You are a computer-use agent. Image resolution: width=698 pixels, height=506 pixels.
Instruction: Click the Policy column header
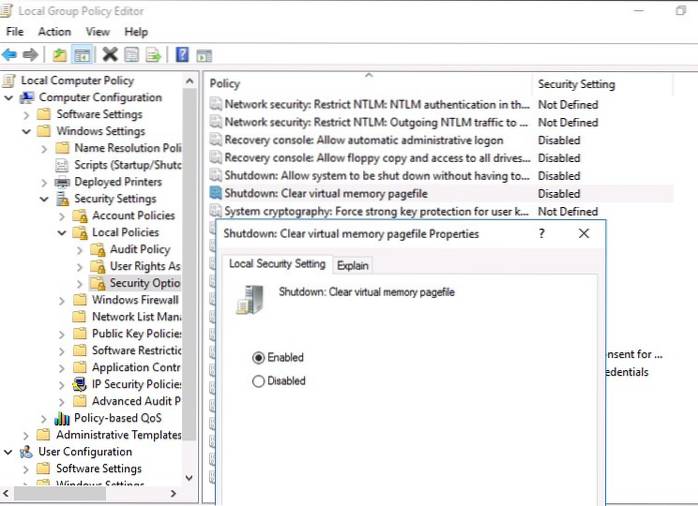[x=225, y=84]
